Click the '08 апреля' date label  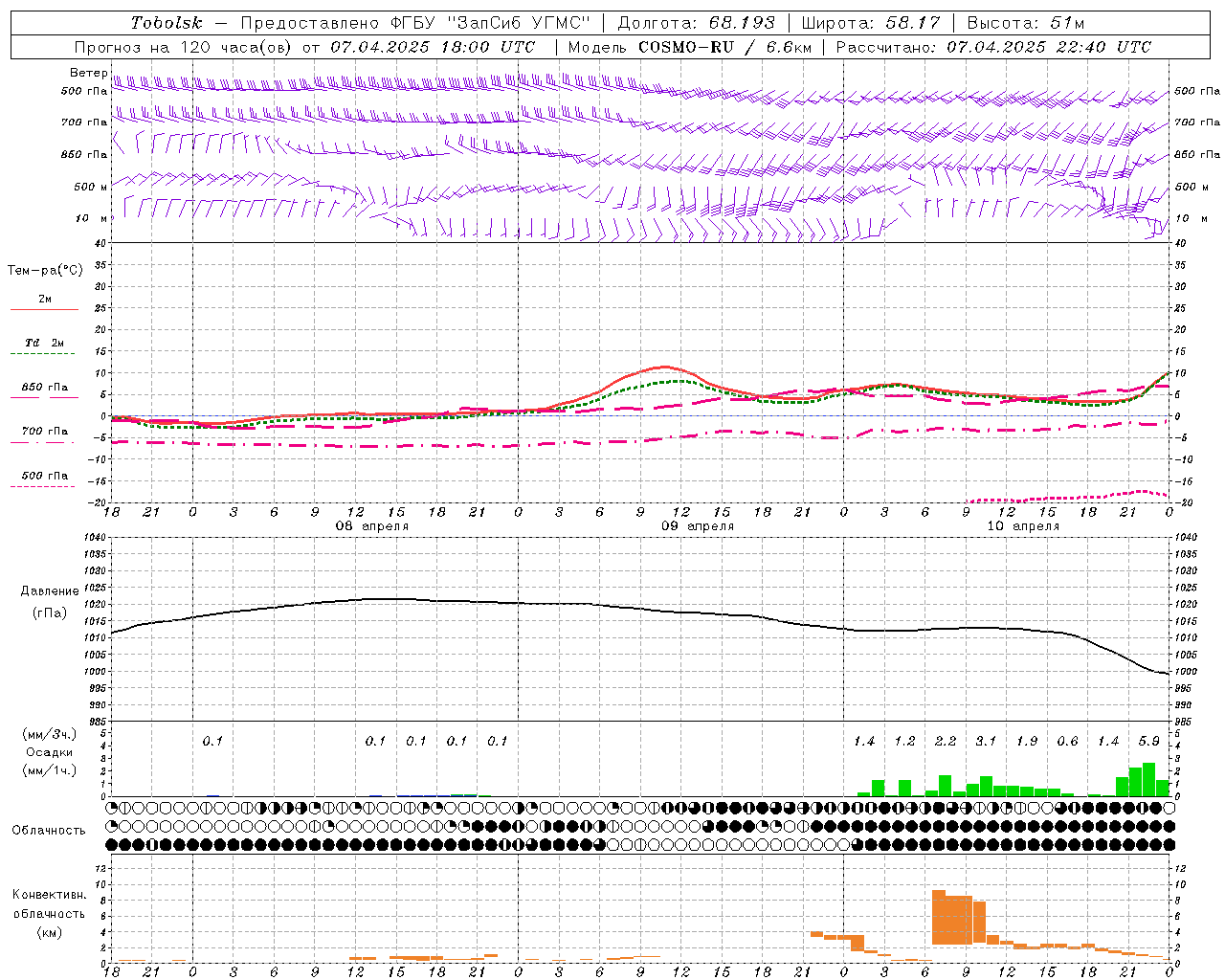(371, 526)
